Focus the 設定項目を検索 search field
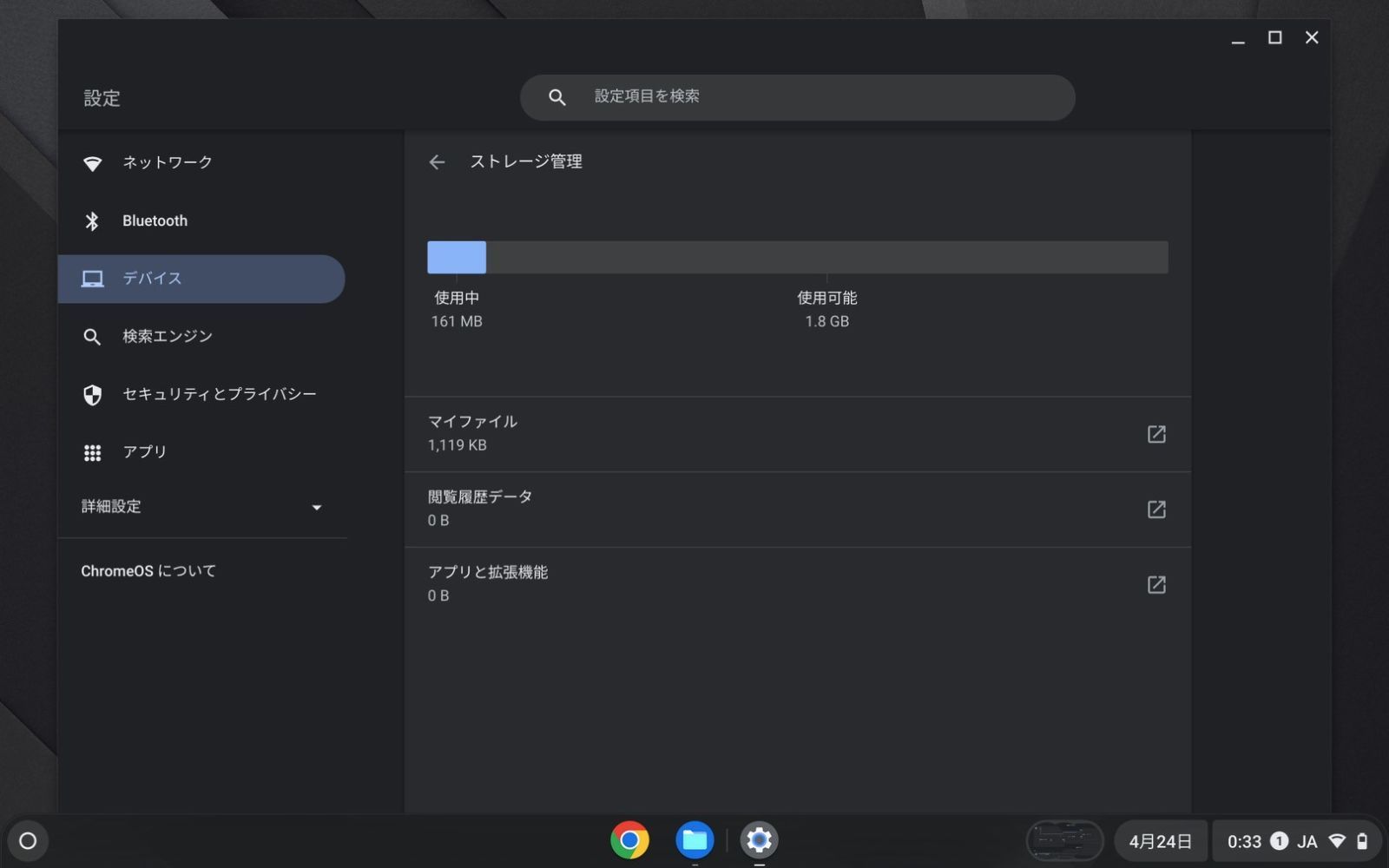 point(797,97)
